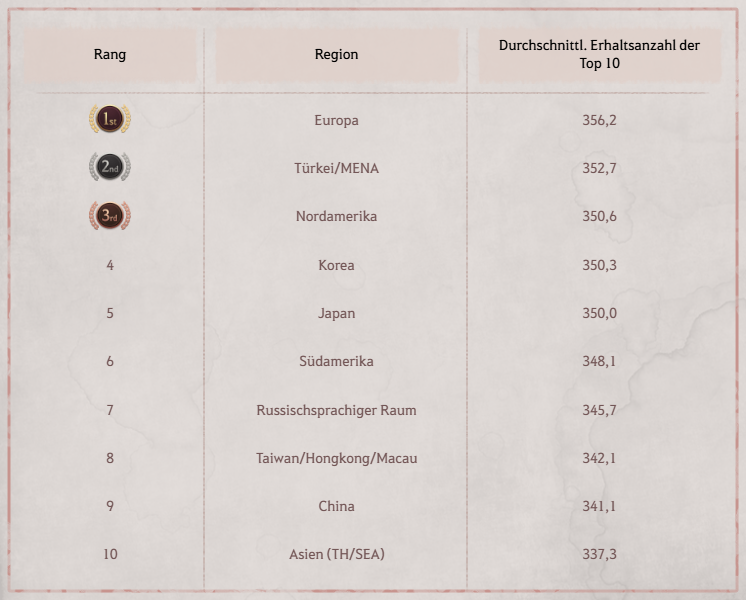
Task: Select the 337,3 value in last row
Action: point(599,554)
